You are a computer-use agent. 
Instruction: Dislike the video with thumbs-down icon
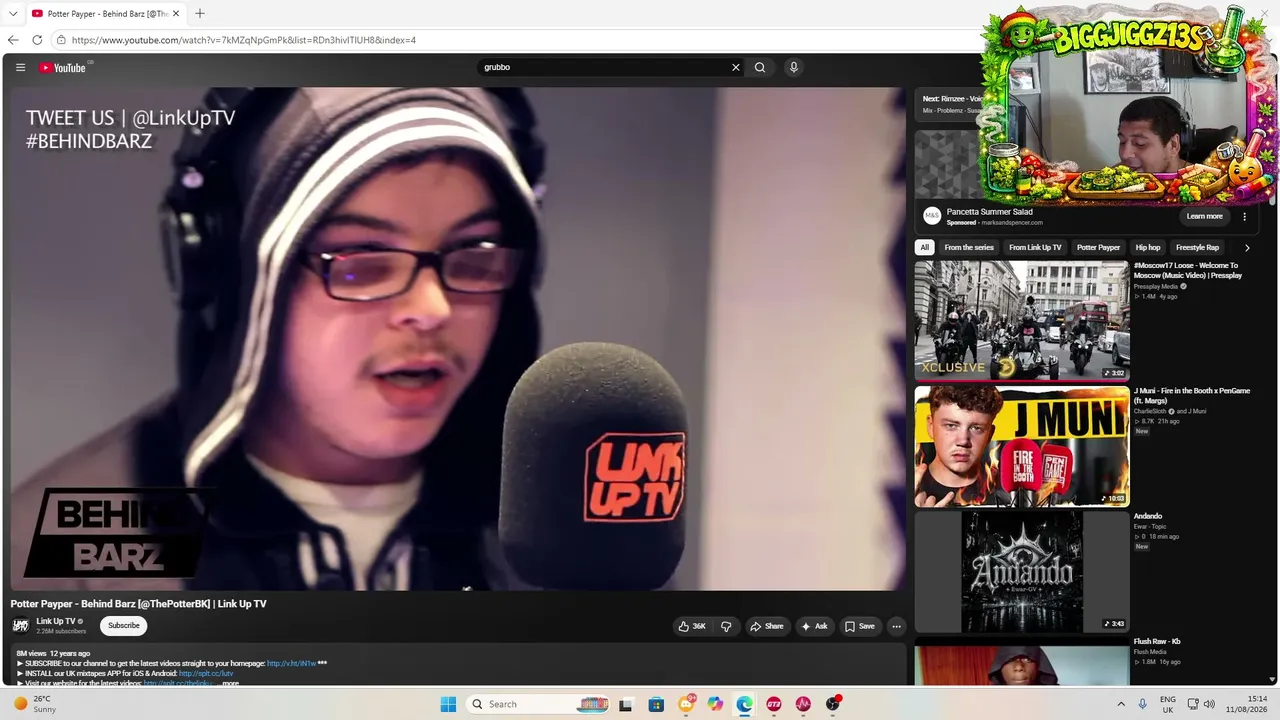click(x=726, y=627)
